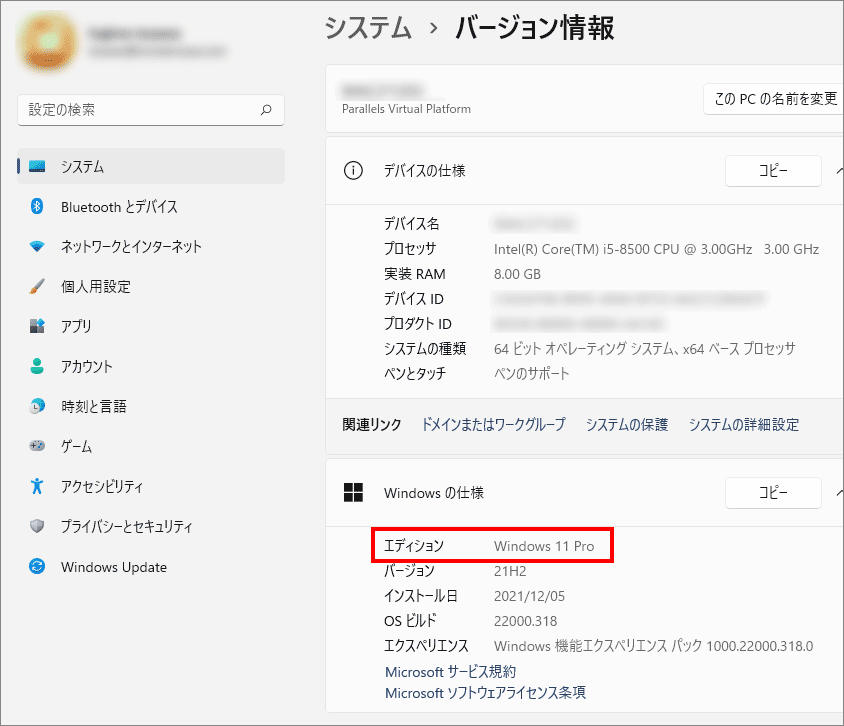This screenshot has height=726, width=844.
Task: Click the アカウント person icon
Action: click(37, 367)
